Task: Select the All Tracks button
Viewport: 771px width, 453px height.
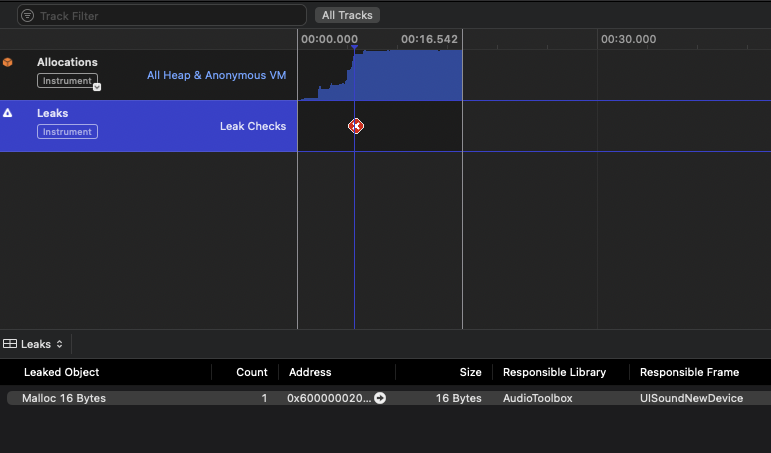Action: [347, 15]
